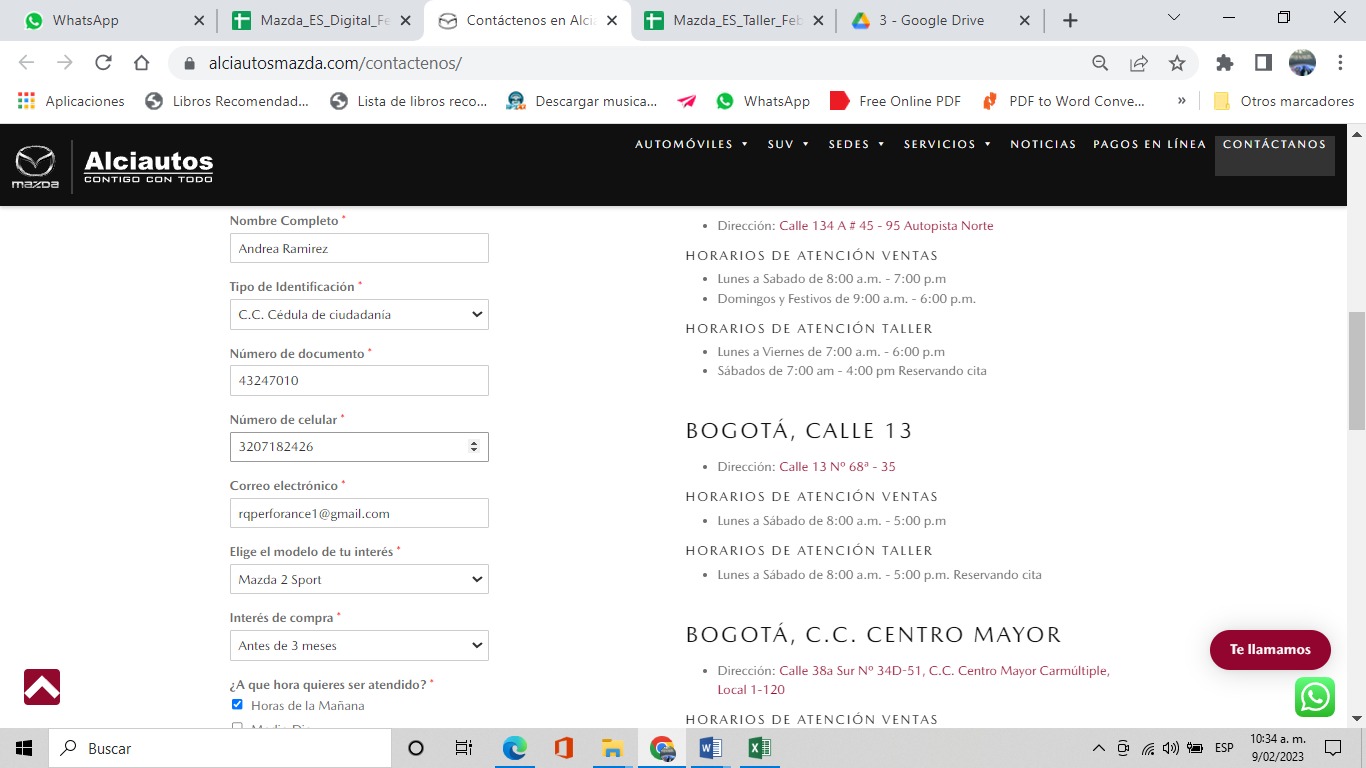Expand the SEDES nav menu
1366x768 pixels.
click(857, 144)
